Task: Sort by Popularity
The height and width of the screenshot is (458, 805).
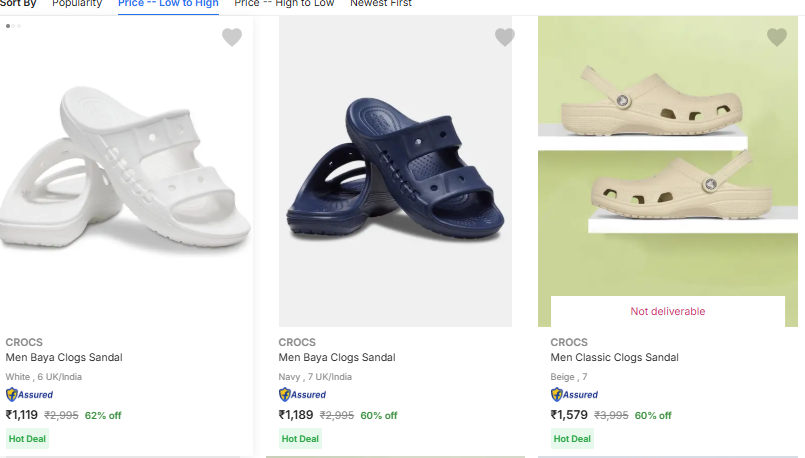Action: pos(77,4)
